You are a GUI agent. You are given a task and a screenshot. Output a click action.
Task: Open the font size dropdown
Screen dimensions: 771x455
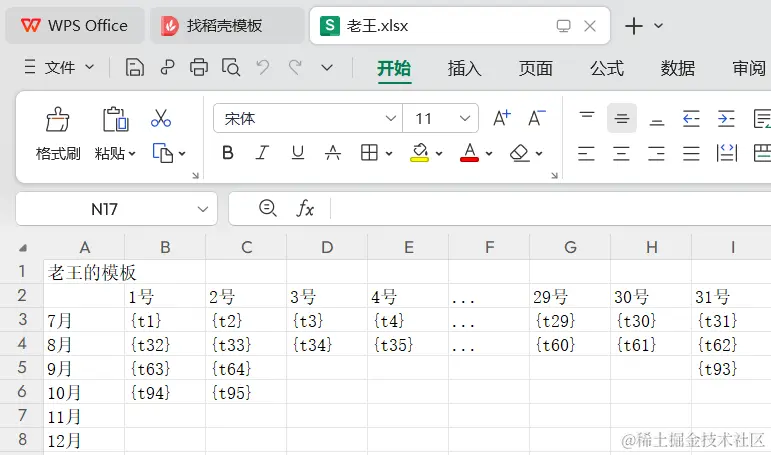(x=465, y=119)
